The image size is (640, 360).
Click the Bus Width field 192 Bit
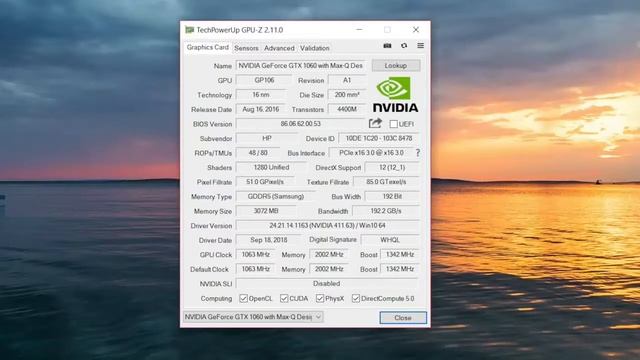click(x=392, y=196)
